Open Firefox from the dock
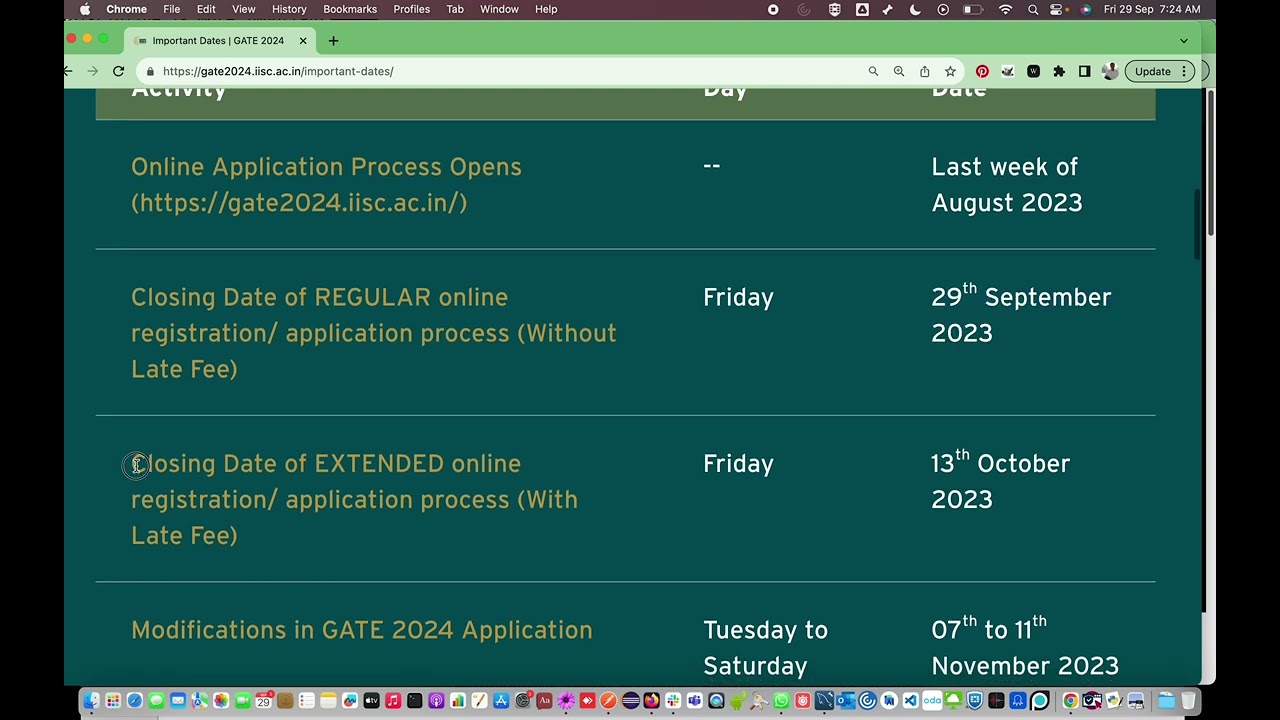The image size is (1280, 720). pos(652,701)
